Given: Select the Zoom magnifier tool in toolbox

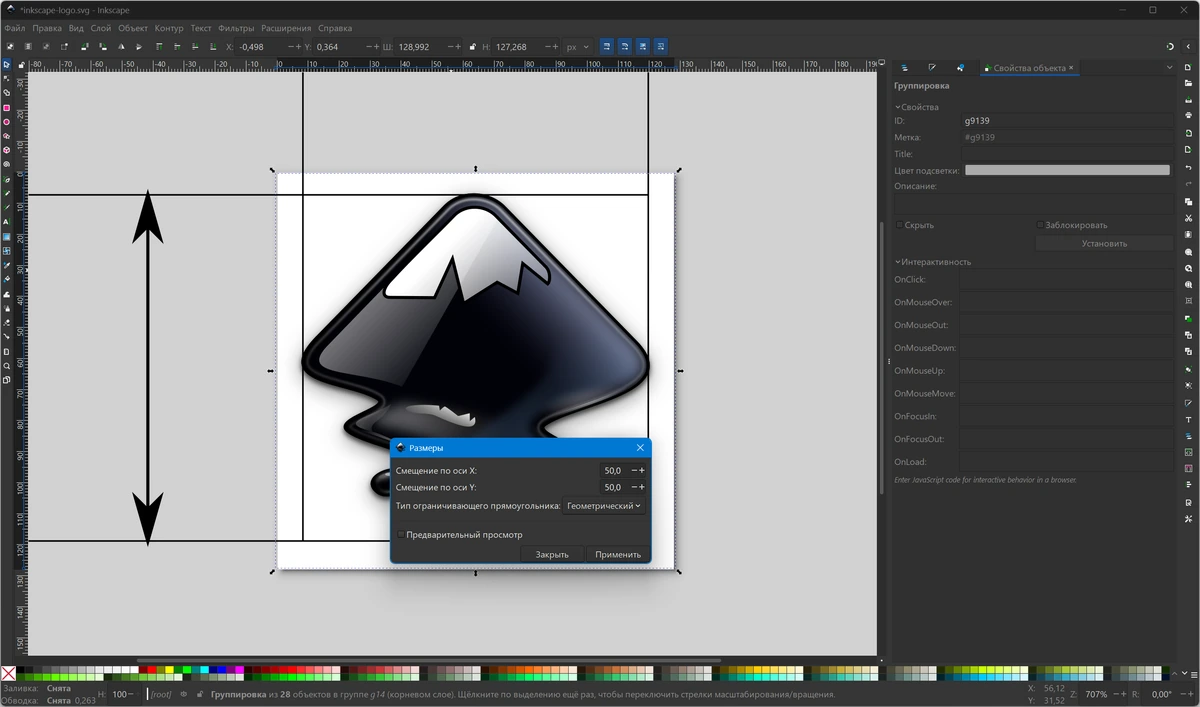Looking at the screenshot, I should tap(6, 366).
